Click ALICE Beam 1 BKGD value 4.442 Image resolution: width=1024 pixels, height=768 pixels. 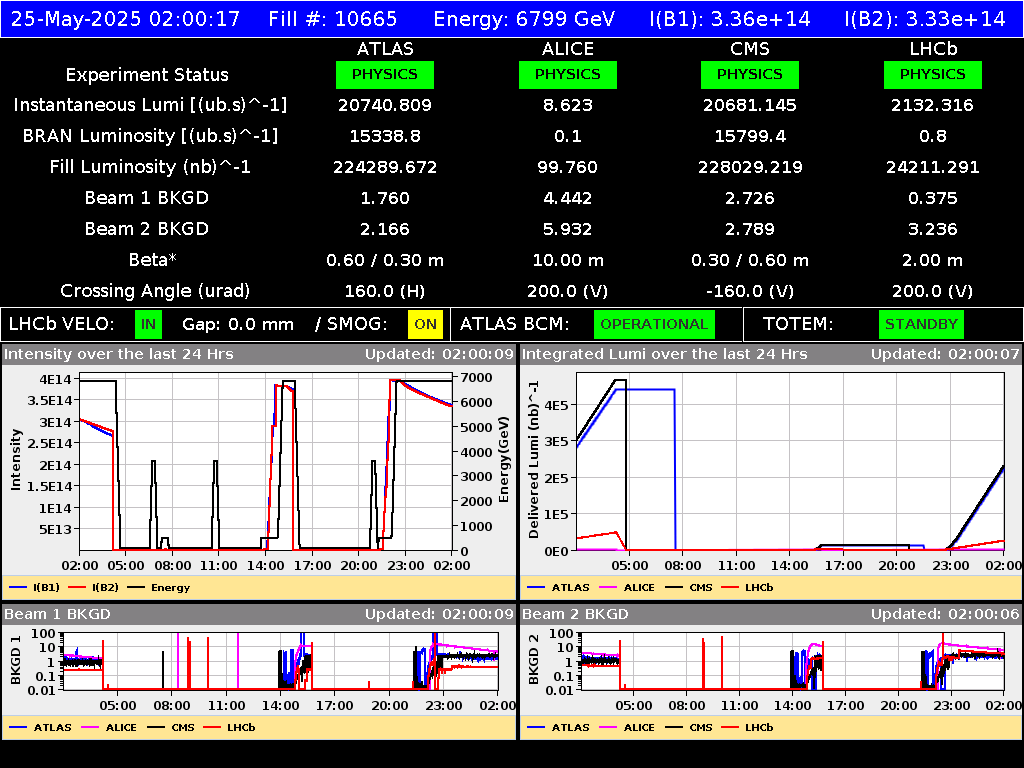pyautogui.click(x=568, y=198)
